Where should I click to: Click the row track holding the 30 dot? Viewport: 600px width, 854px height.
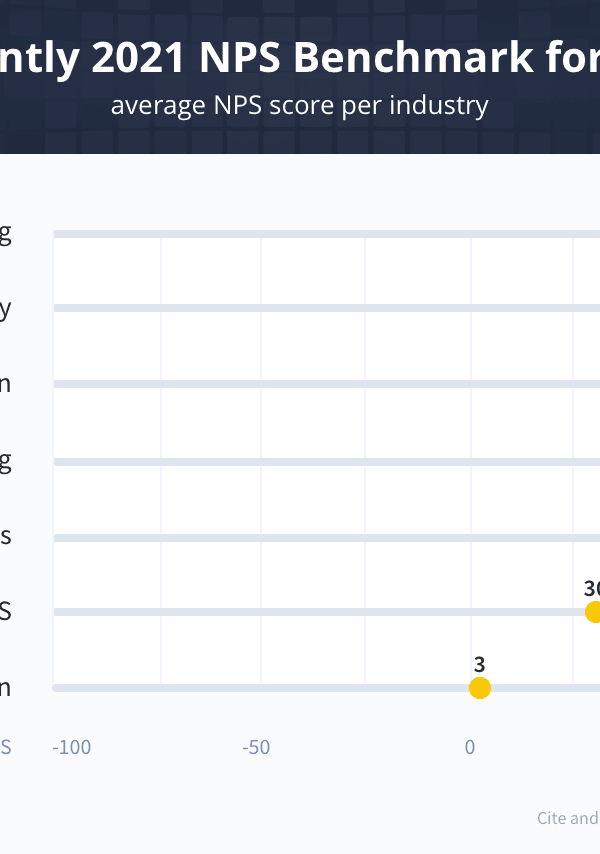tap(327, 612)
